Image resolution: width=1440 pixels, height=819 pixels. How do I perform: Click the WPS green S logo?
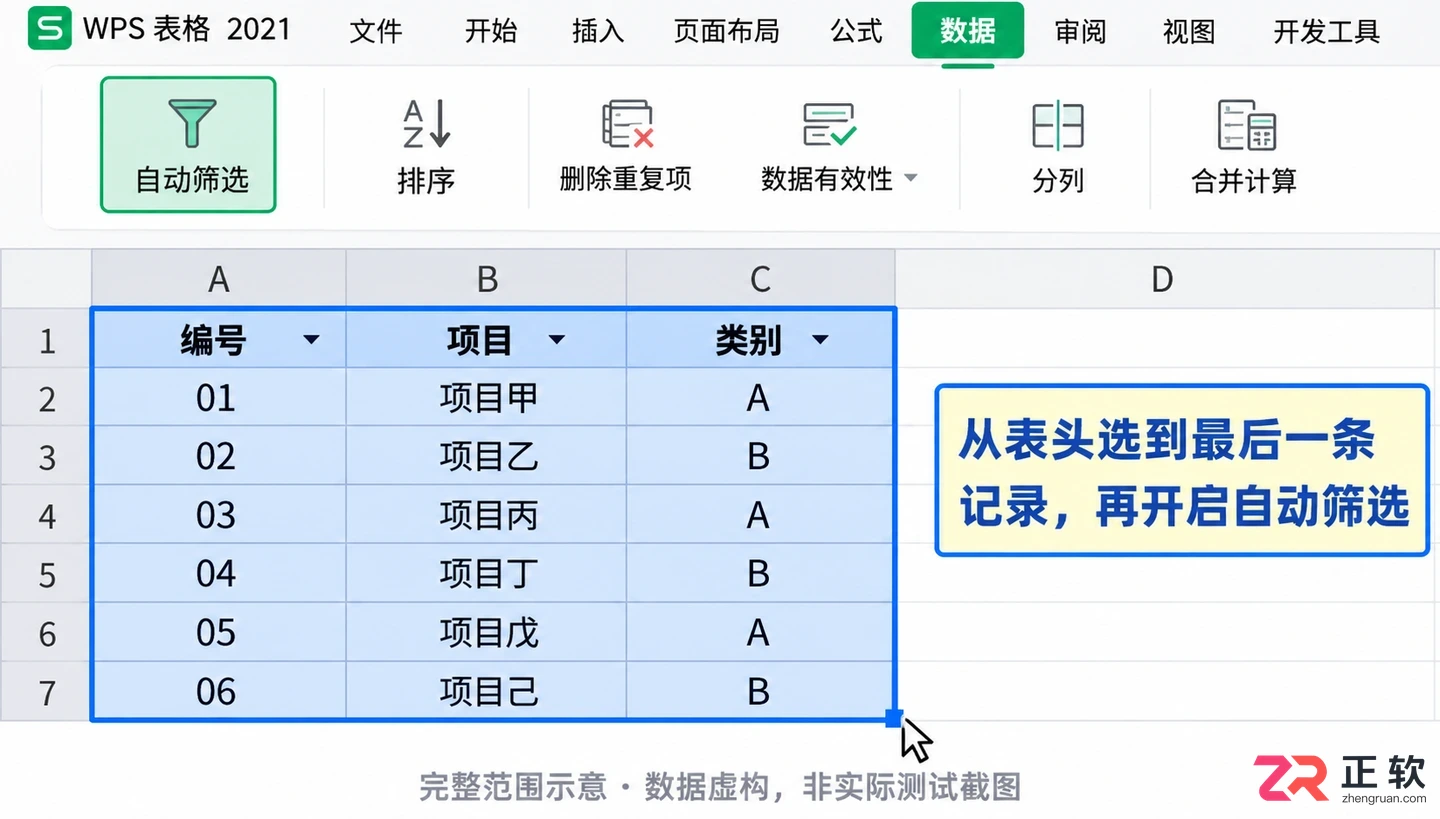coord(50,29)
